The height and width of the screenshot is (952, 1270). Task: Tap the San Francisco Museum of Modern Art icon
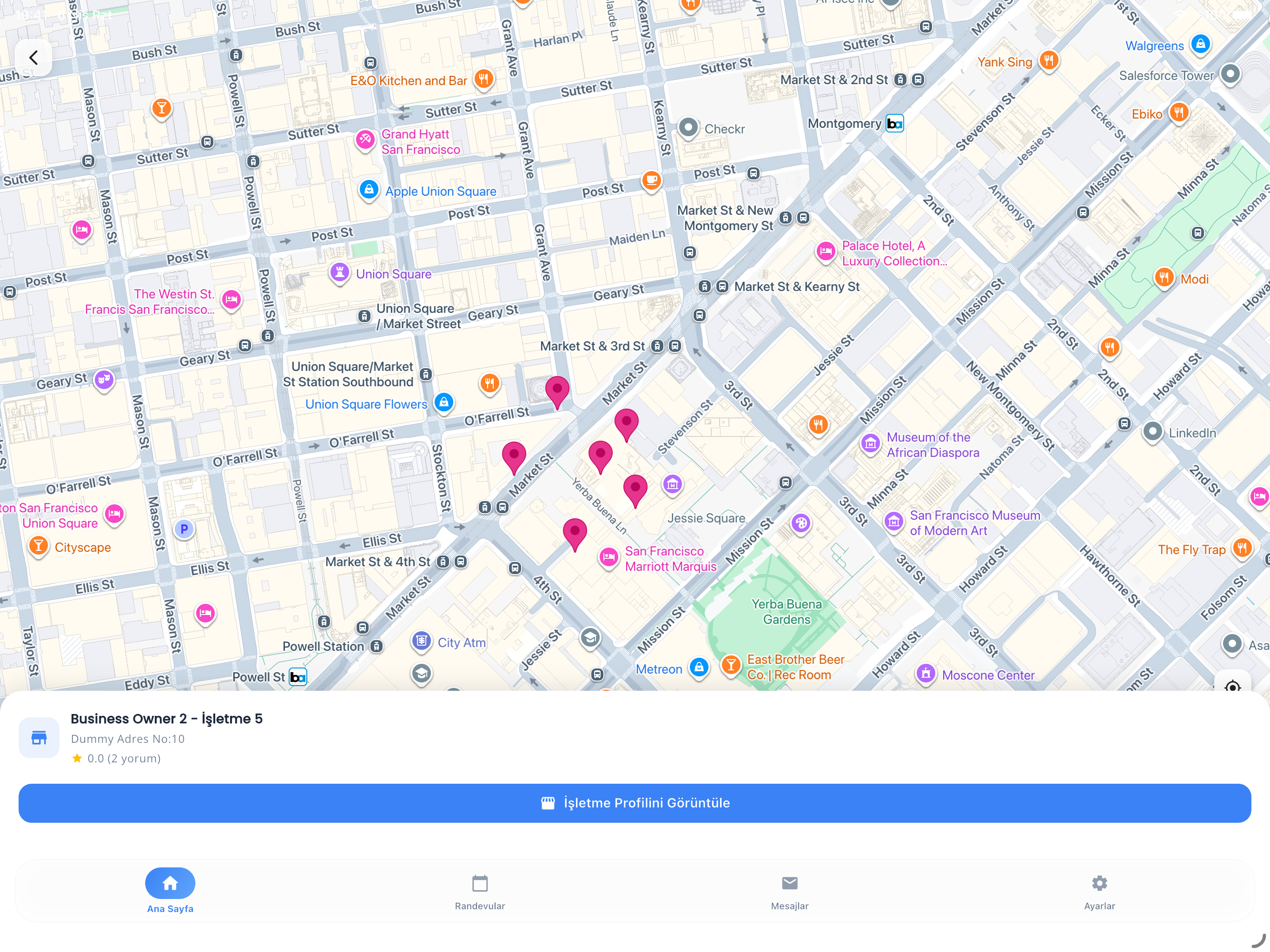[x=893, y=522]
